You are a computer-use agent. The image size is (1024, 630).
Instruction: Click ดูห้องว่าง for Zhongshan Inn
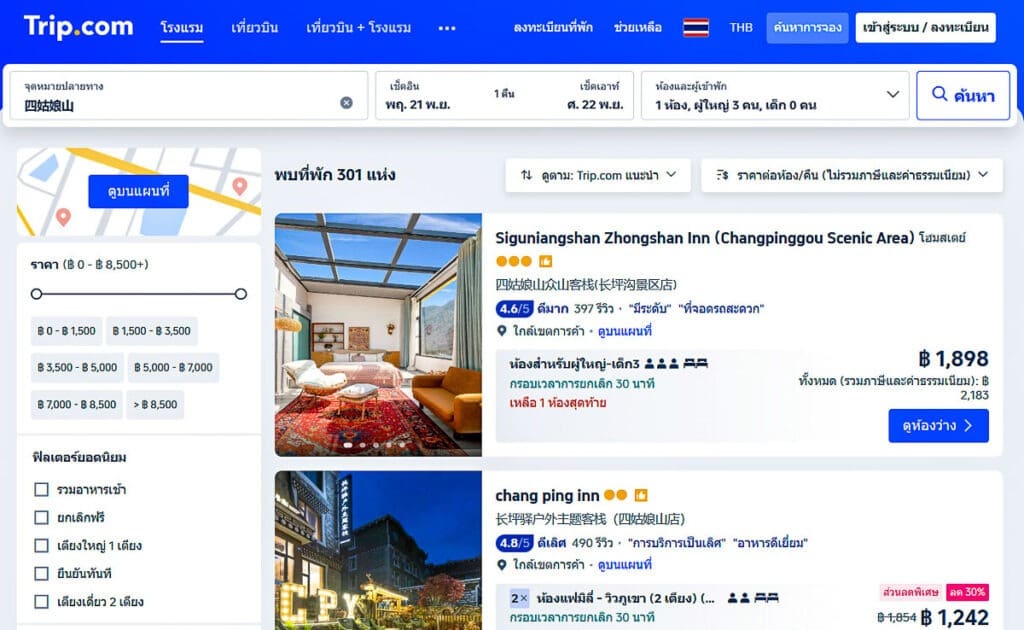point(938,426)
